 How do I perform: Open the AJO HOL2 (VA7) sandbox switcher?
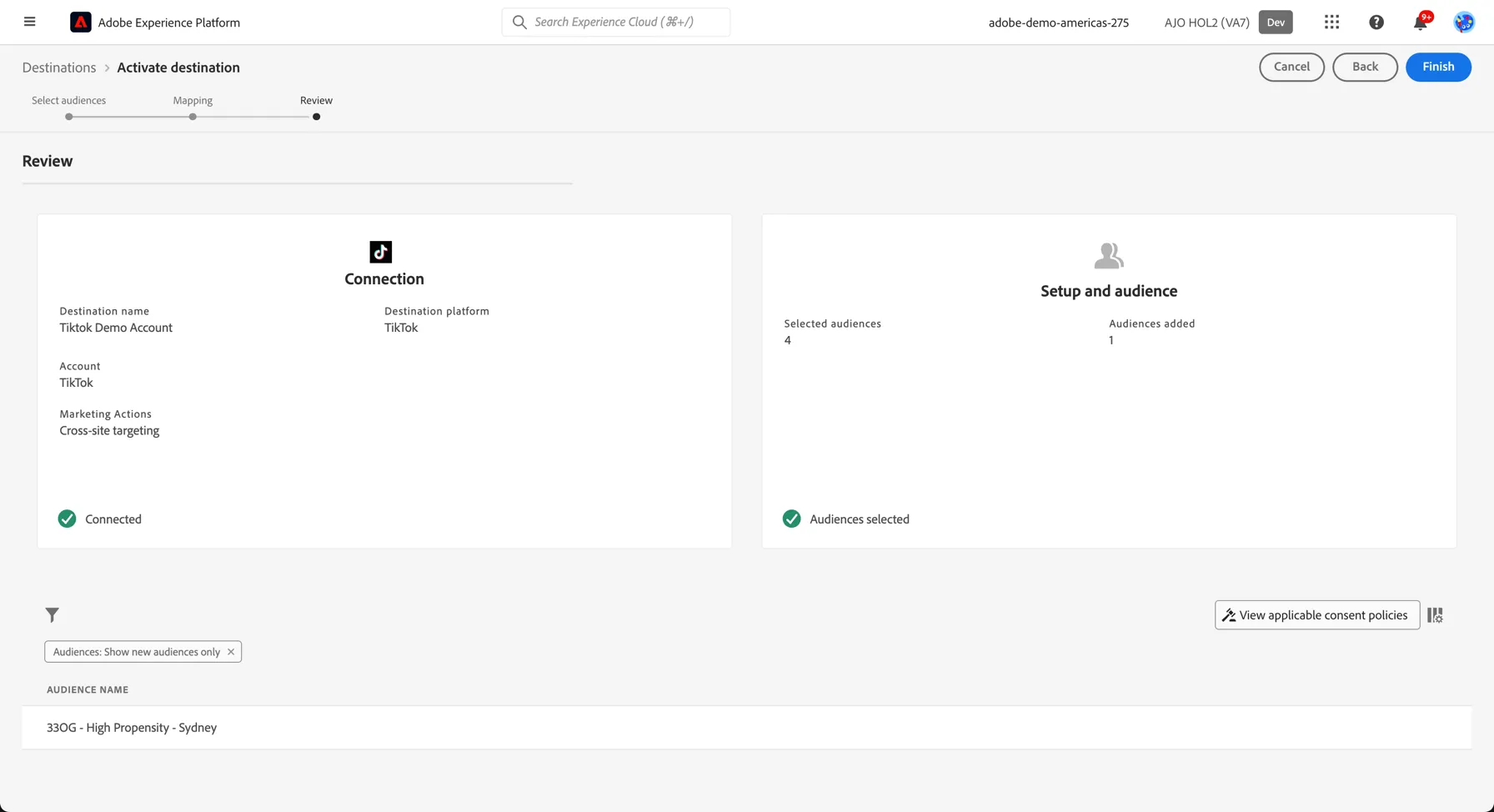click(x=1206, y=23)
